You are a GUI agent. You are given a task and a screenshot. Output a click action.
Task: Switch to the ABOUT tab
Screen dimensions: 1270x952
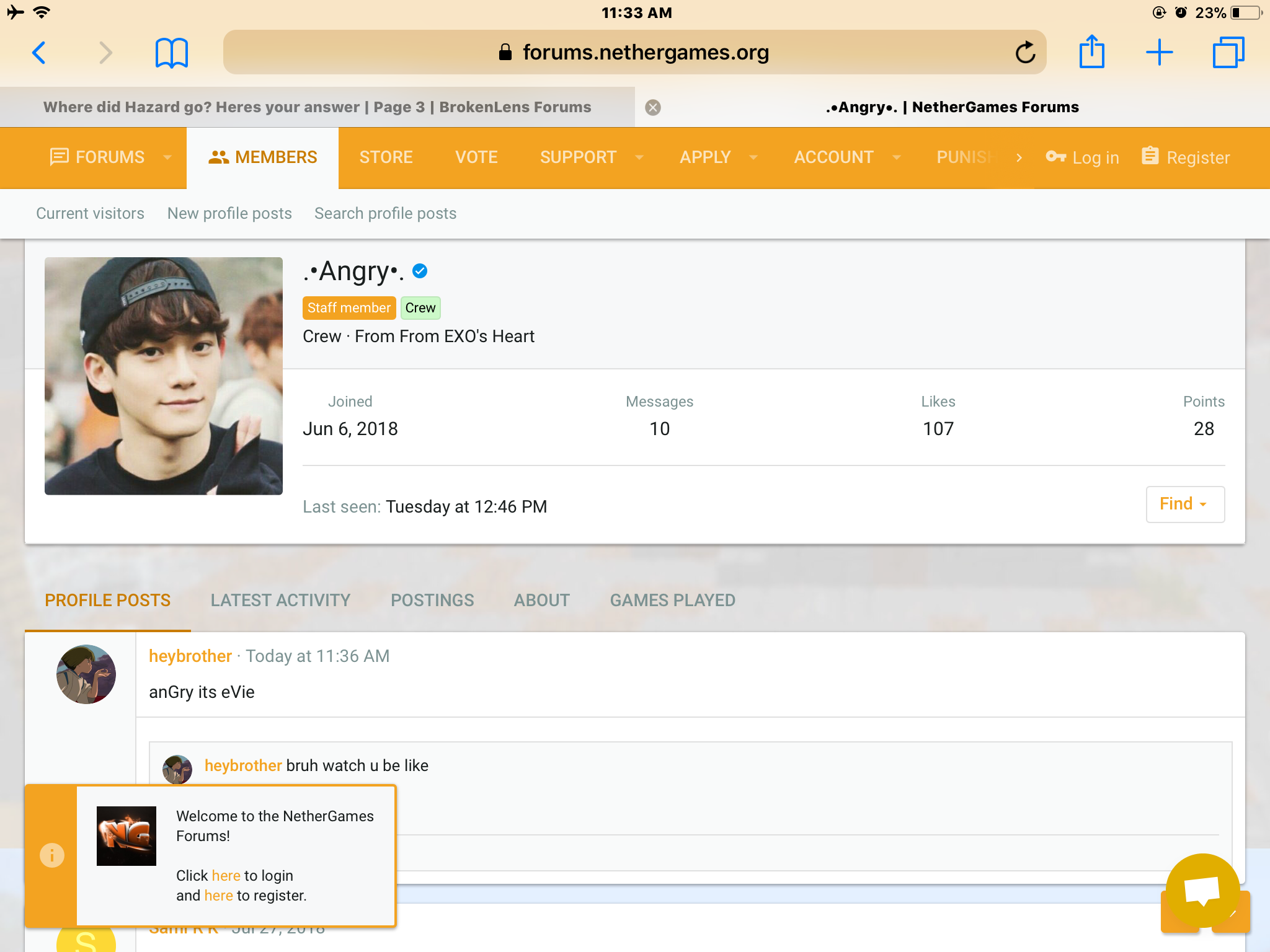click(x=542, y=601)
